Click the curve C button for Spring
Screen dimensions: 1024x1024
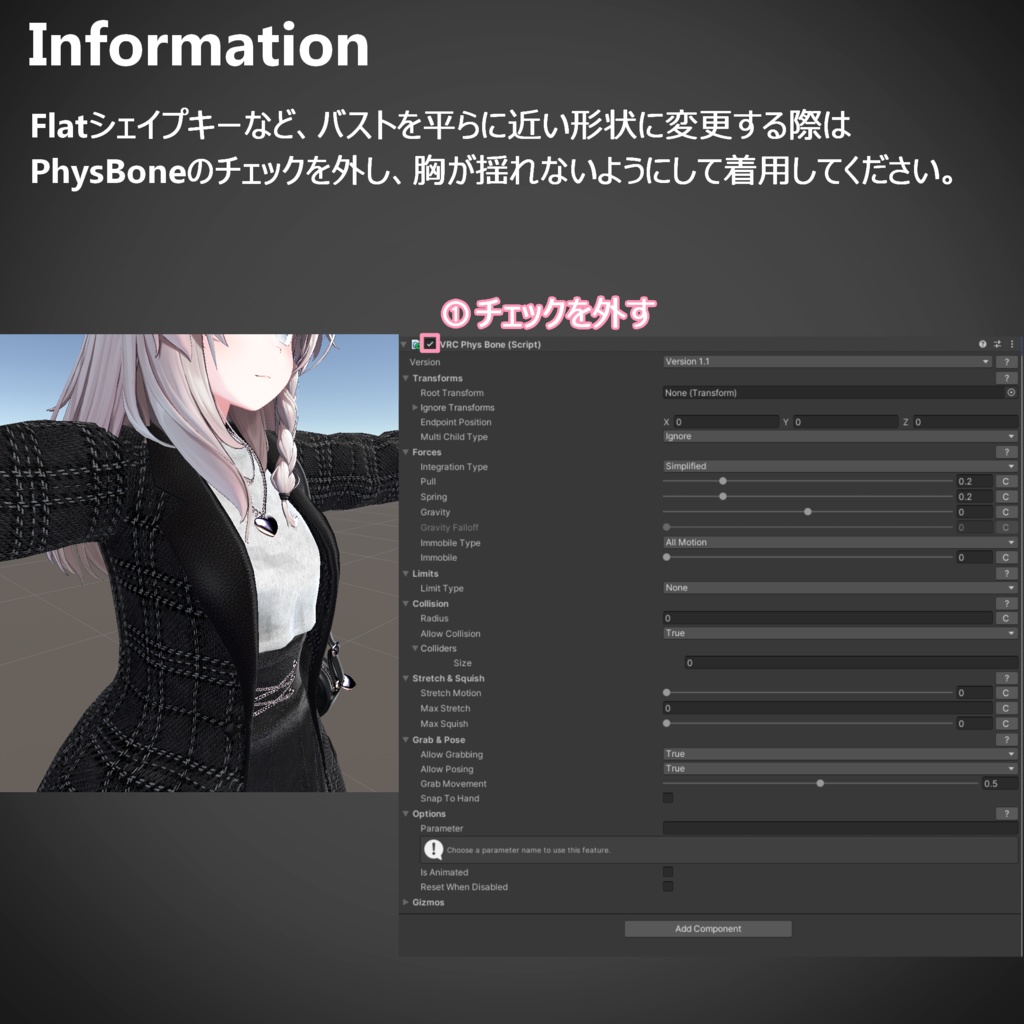[1006, 497]
